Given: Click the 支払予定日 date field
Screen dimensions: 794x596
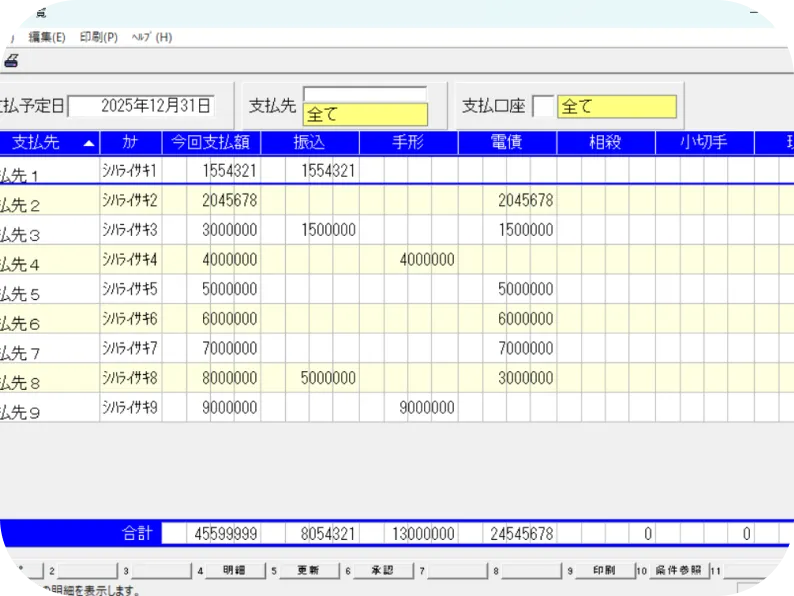Looking at the screenshot, I should click(141, 105).
